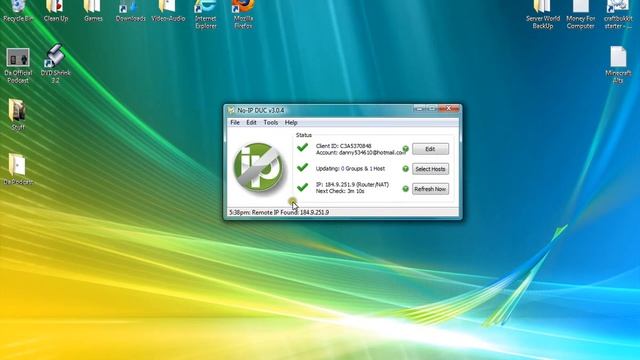The image size is (640, 360).
Task: Select the DVD Shrink 3.2 desktop icon
Action: click(x=56, y=64)
